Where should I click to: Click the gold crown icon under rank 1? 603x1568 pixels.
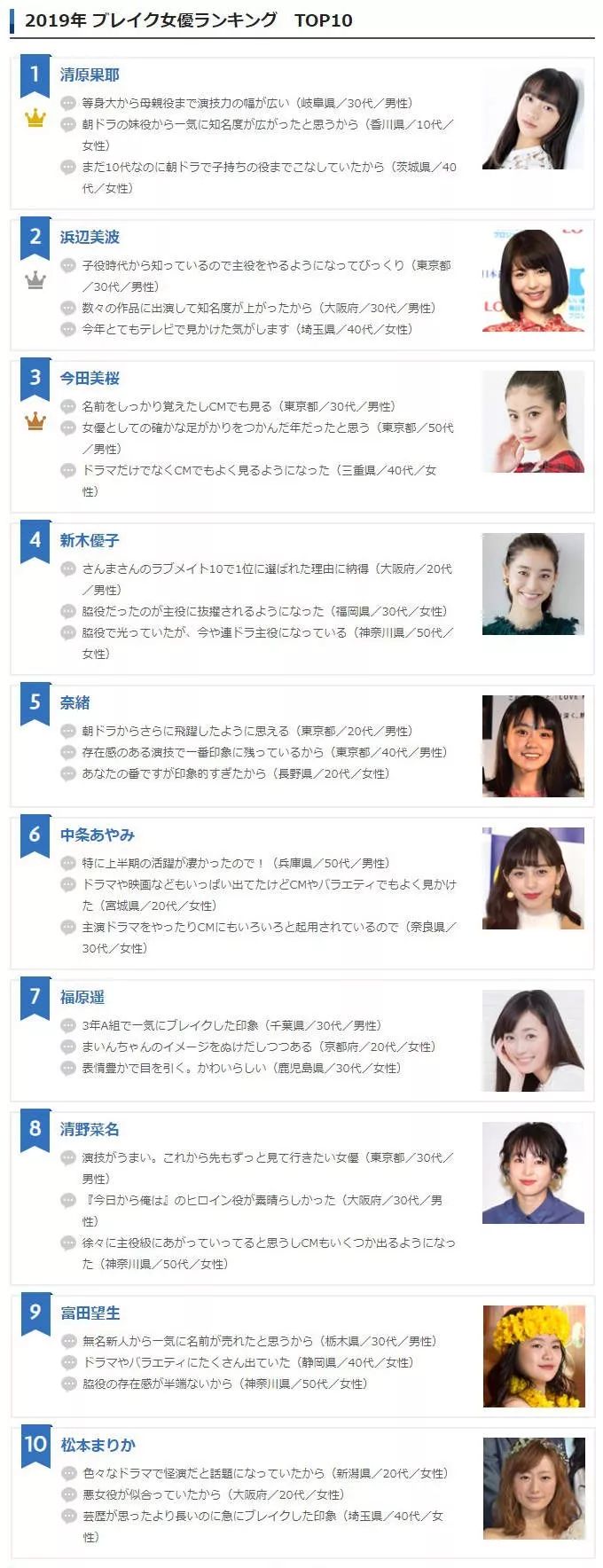coord(35,118)
